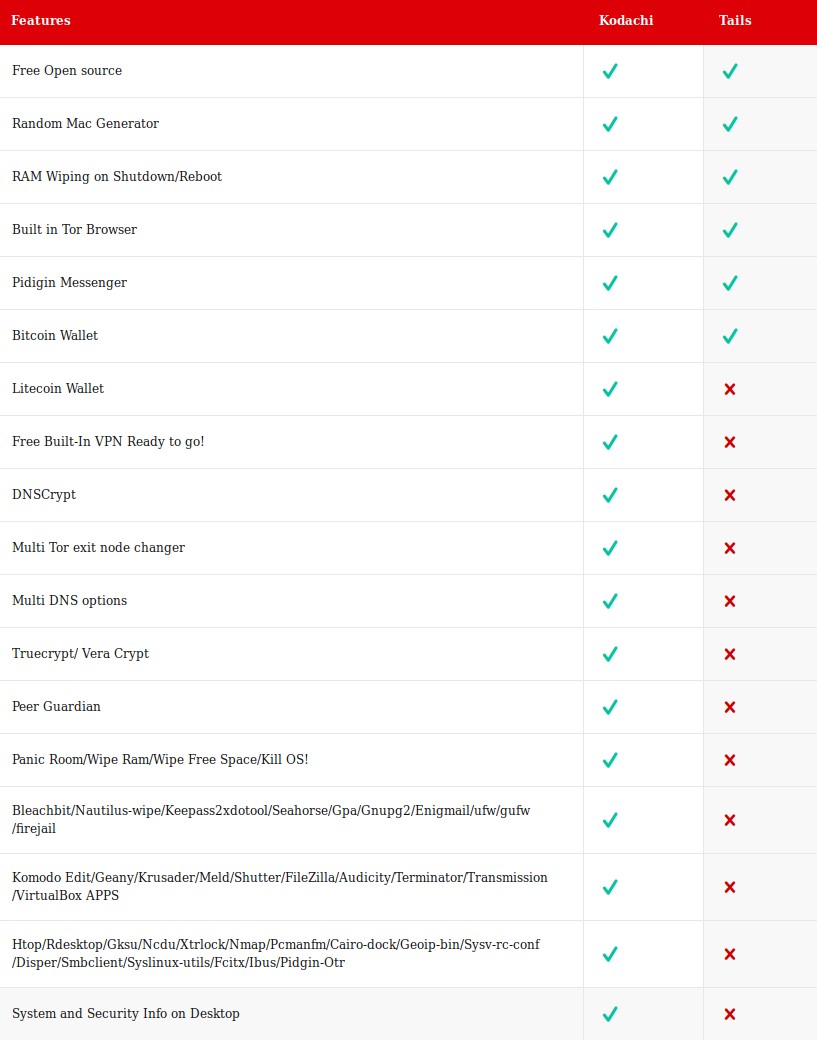
Task: Click Tails red cross for Peer Guardian
Action: pyautogui.click(x=730, y=707)
